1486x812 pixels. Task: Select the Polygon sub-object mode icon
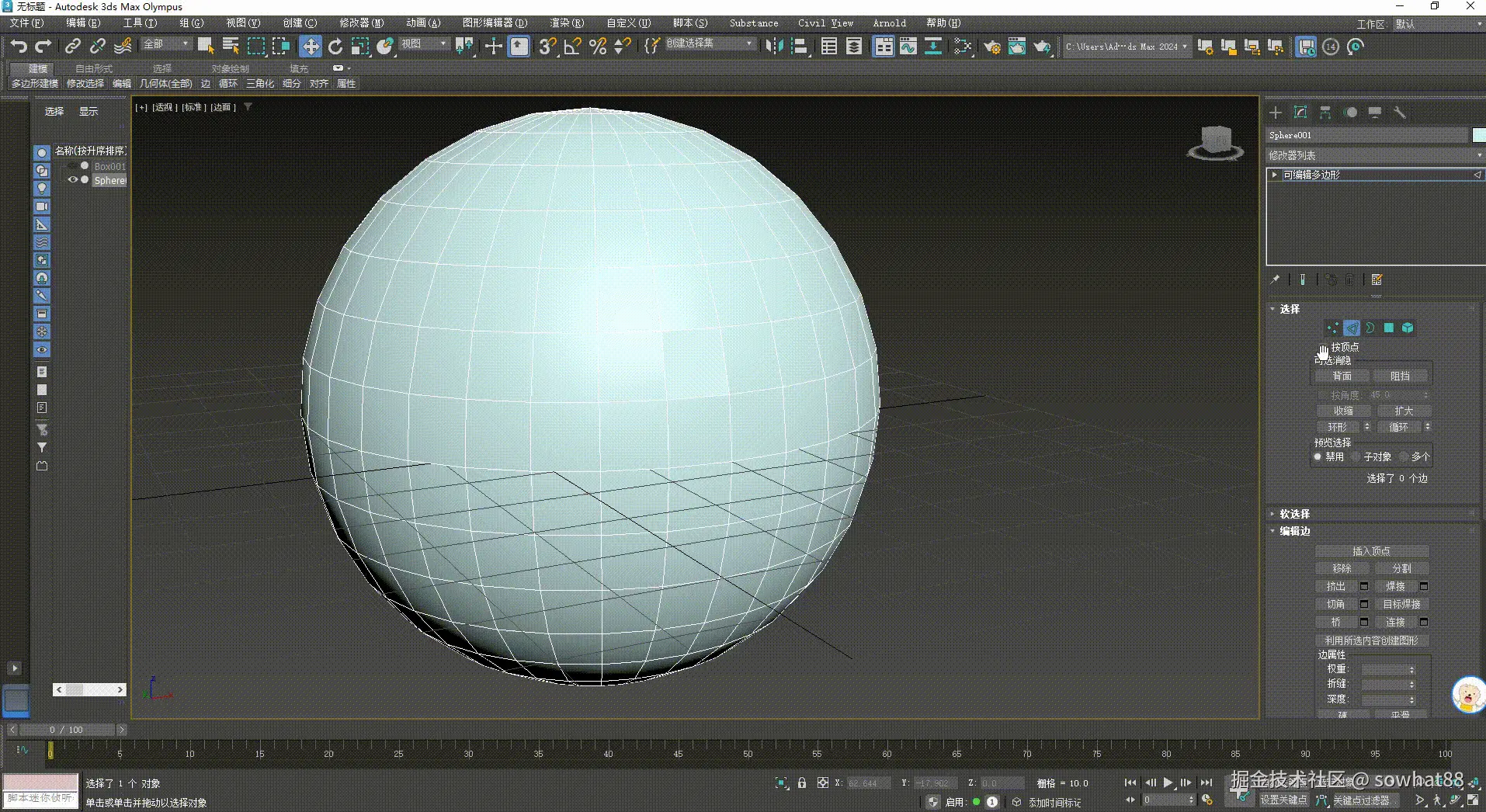tap(1389, 328)
